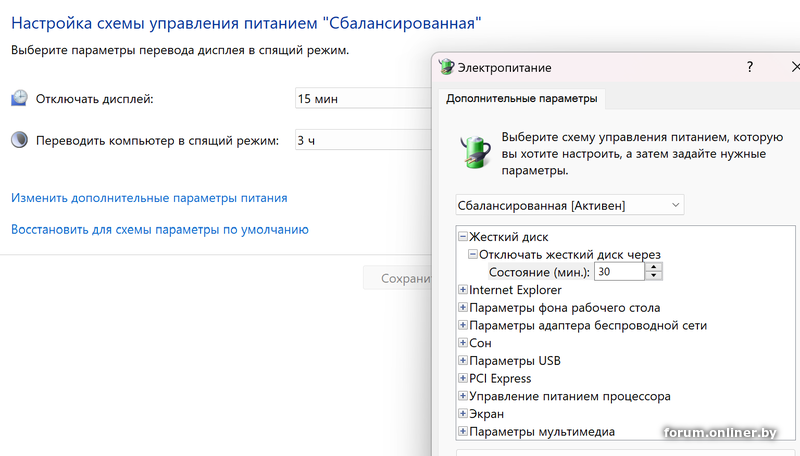The image size is (800, 456).
Task: Open the sleep mode 3 ч dropdown
Action: [x=362, y=141]
